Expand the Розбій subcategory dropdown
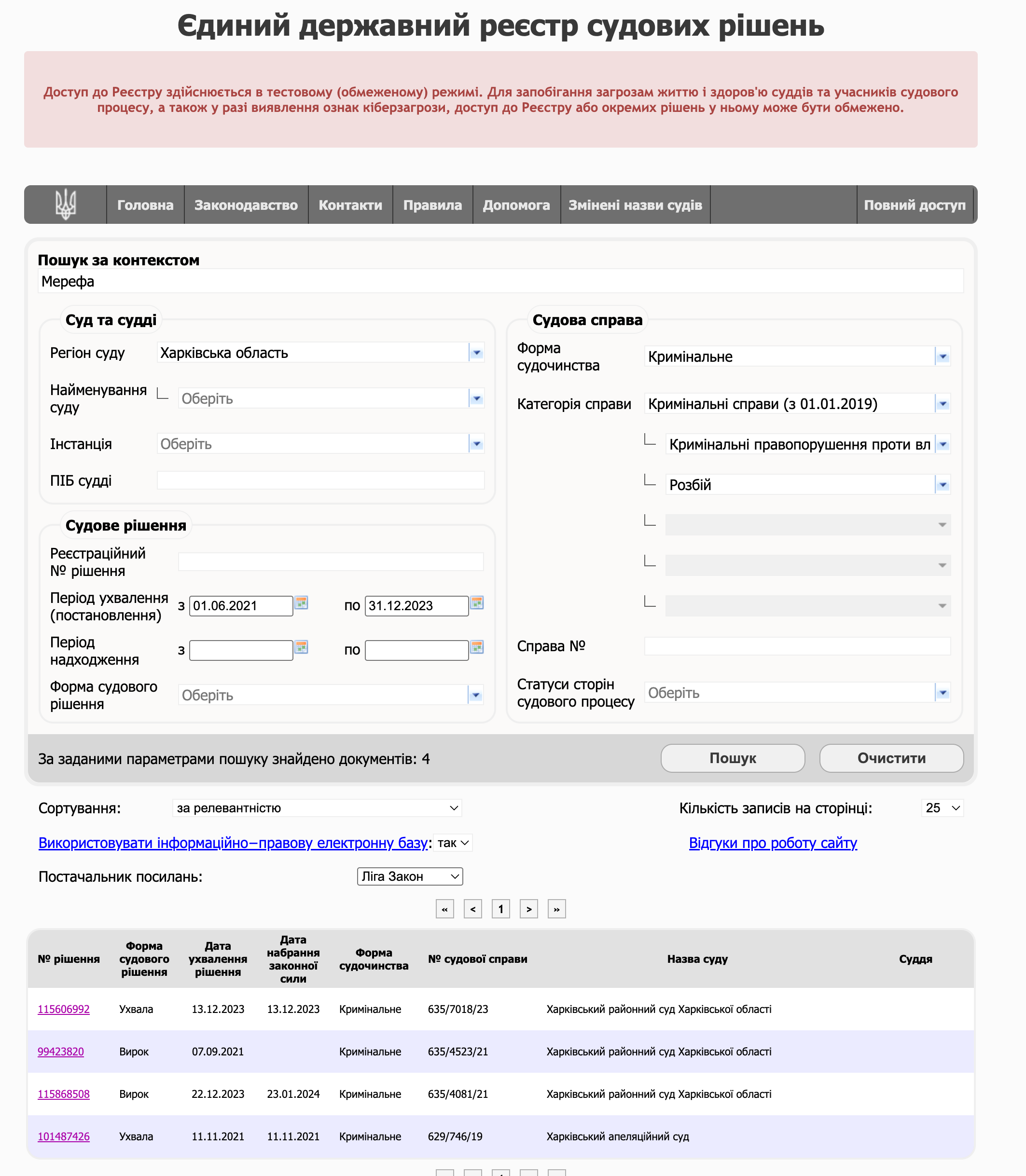The width and height of the screenshot is (1026, 1176). tap(943, 485)
